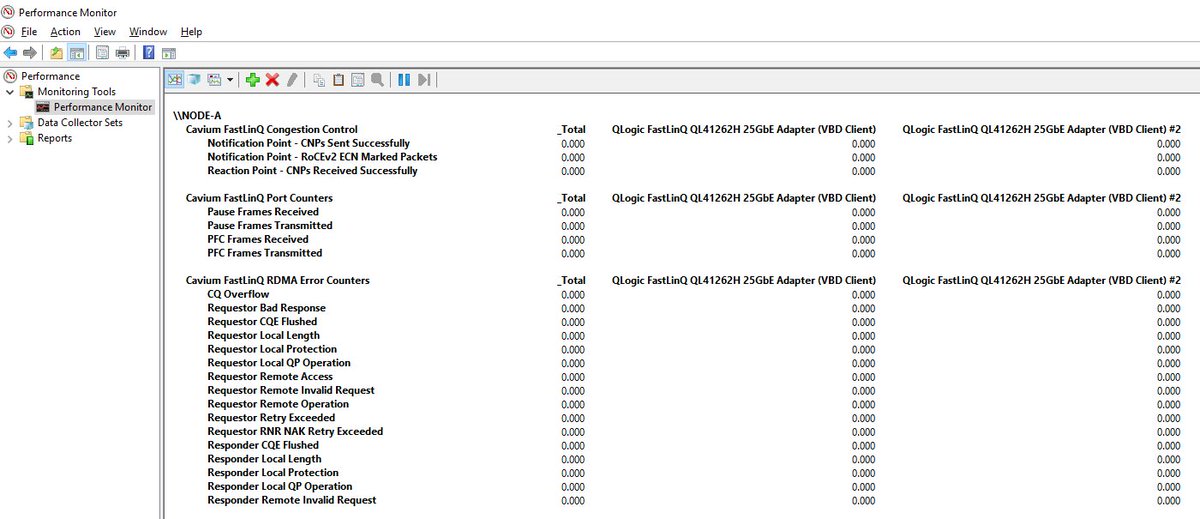Open the graph type dropdown arrow
The image size is (1200, 519).
[231, 79]
